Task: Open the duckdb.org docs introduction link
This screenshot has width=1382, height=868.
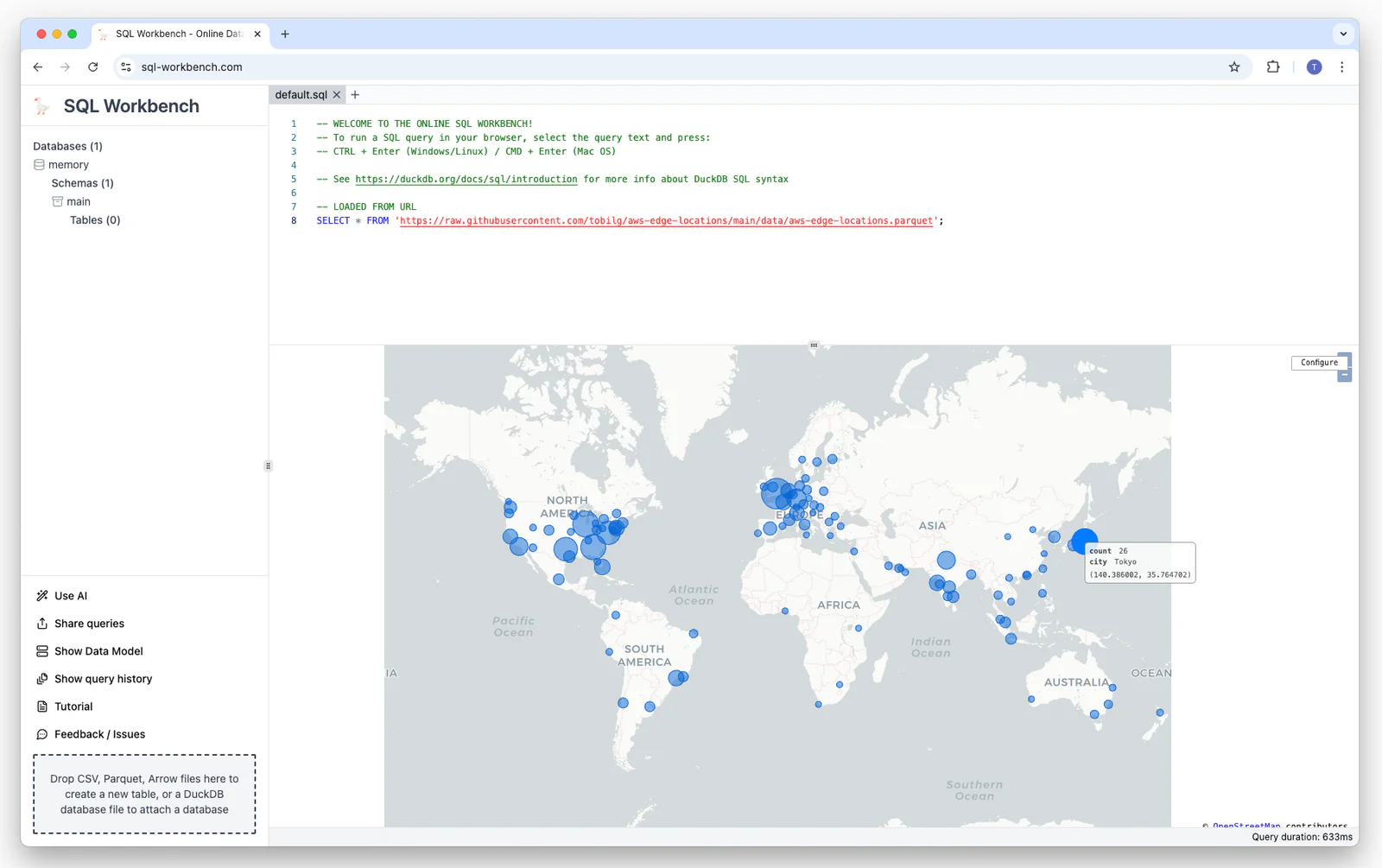Action: point(466,180)
